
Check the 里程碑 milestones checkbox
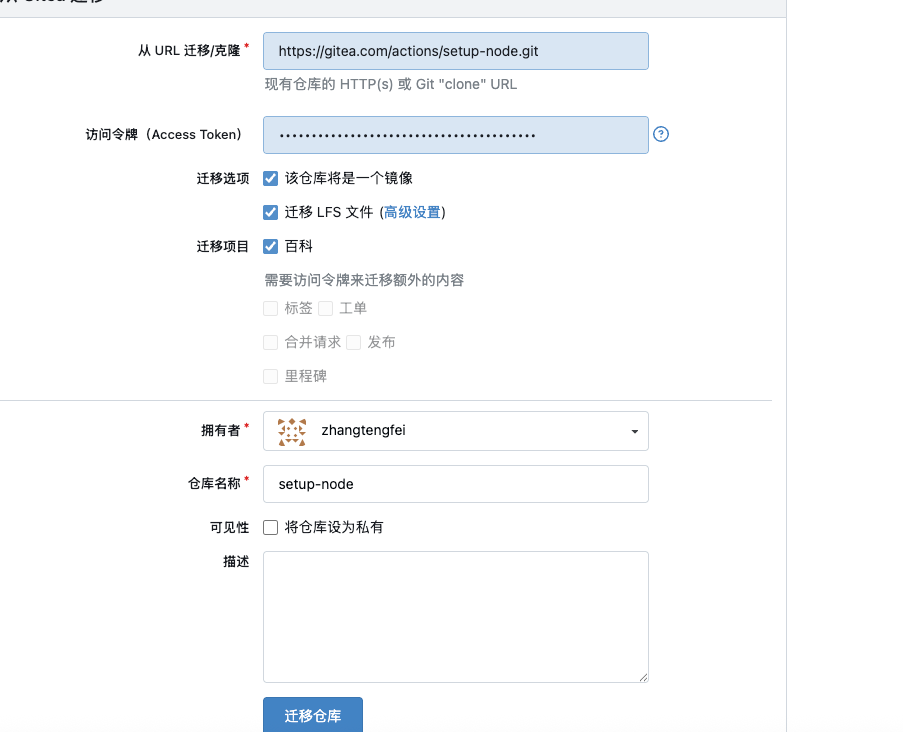point(270,376)
